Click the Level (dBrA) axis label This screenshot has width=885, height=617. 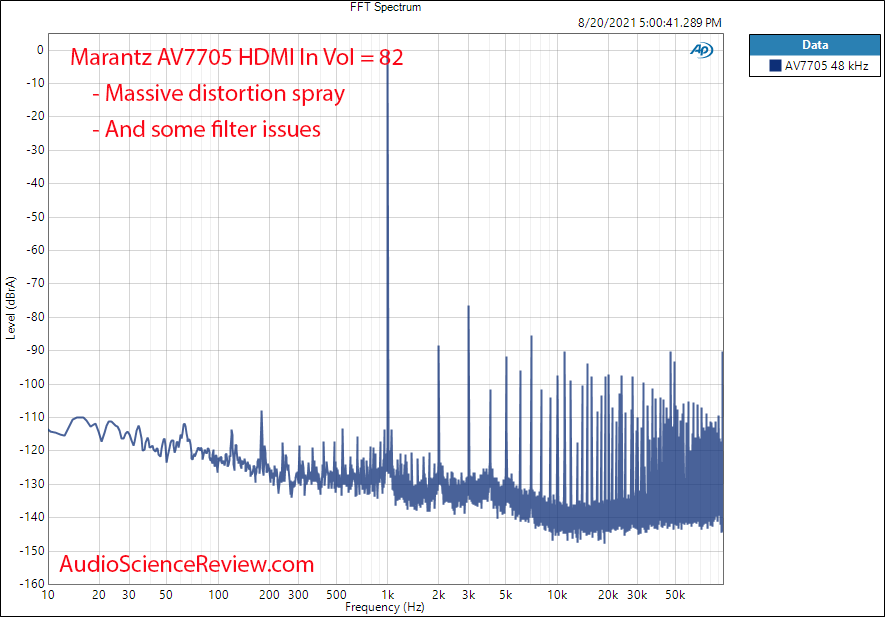point(11,308)
